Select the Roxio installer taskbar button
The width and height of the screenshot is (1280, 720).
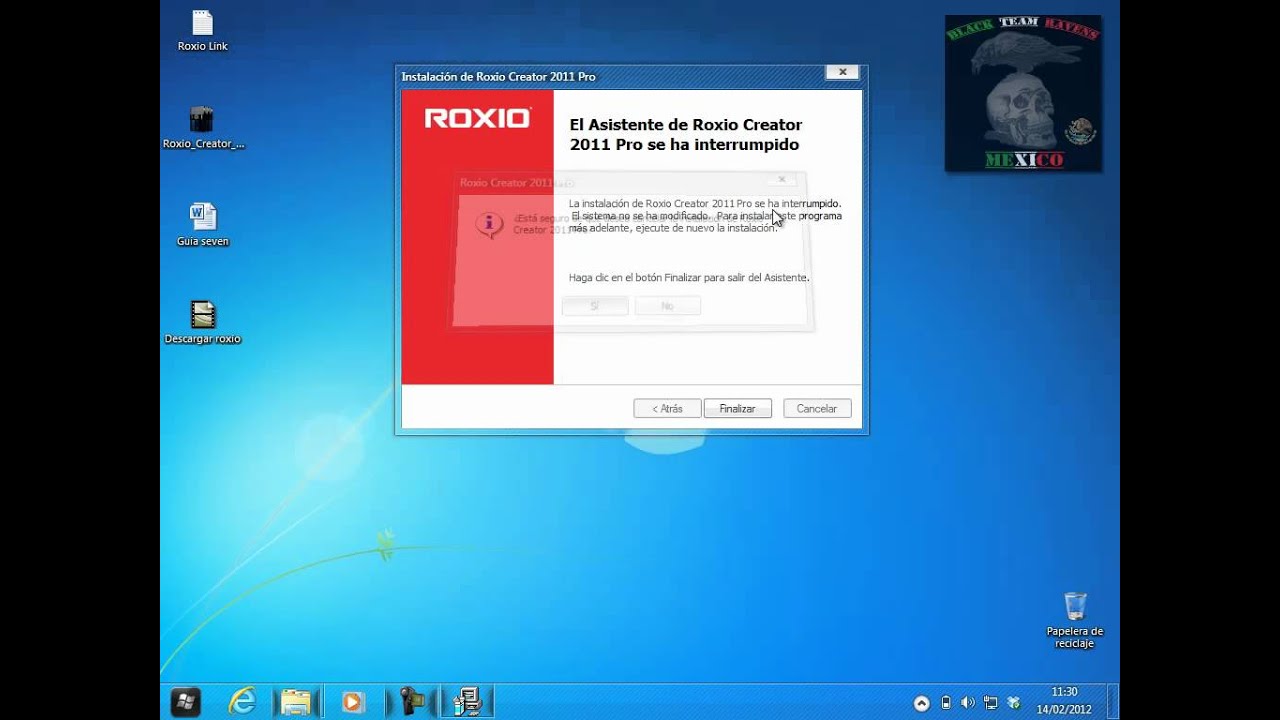pyautogui.click(x=467, y=702)
